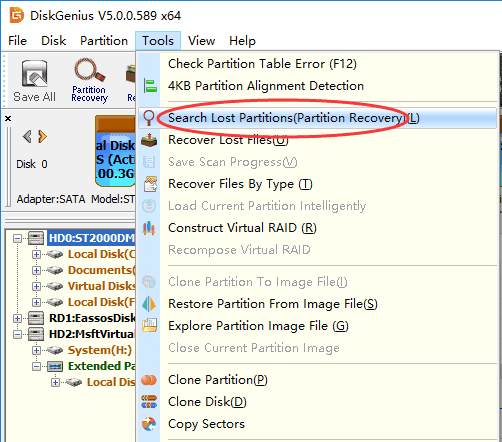Open the View menu
The image size is (502, 442).
(201, 41)
